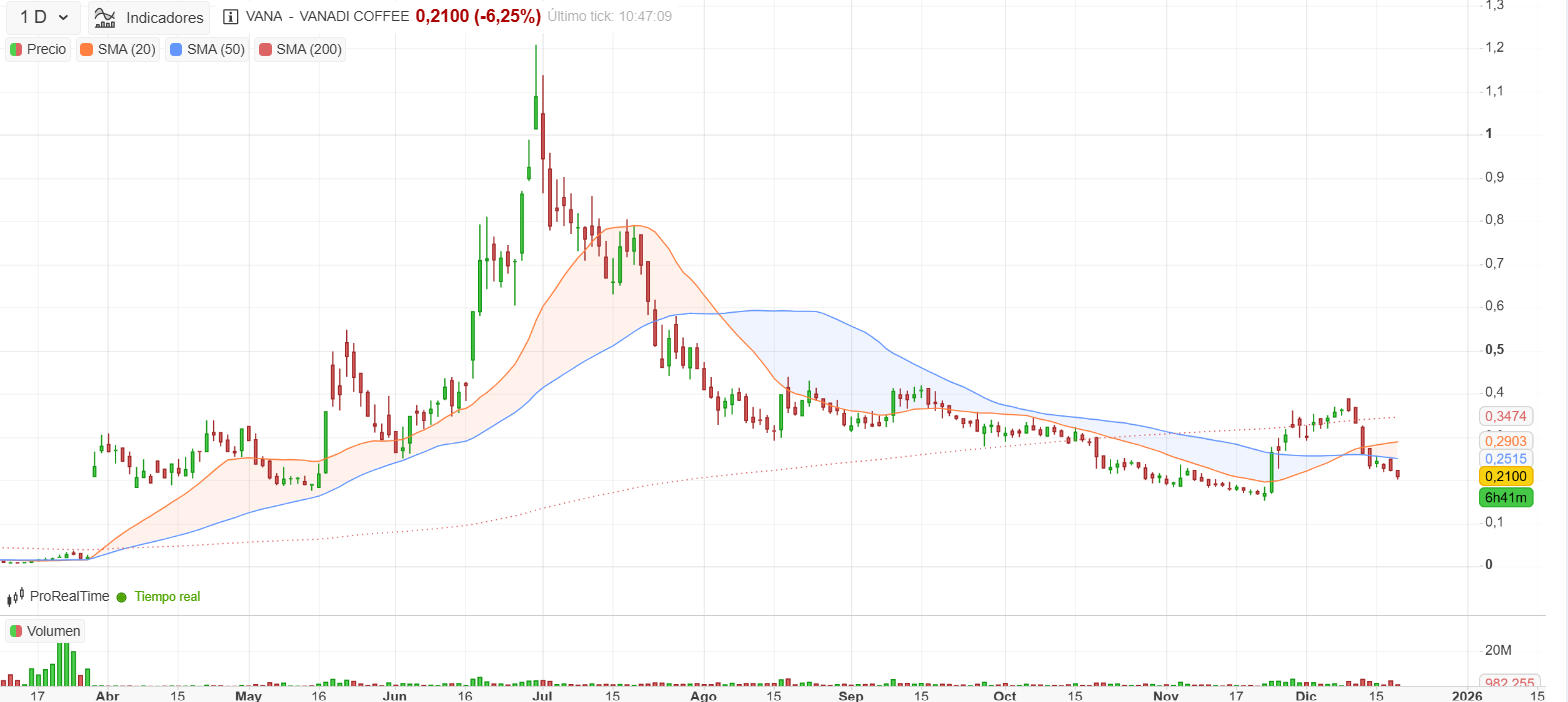
Task: Toggle the Precio legend chip
Action: click(x=38, y=49)
